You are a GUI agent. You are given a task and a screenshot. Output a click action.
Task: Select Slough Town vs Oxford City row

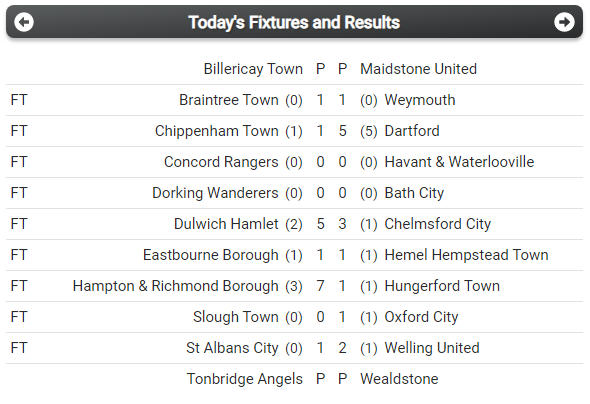(x=295, y=317)
